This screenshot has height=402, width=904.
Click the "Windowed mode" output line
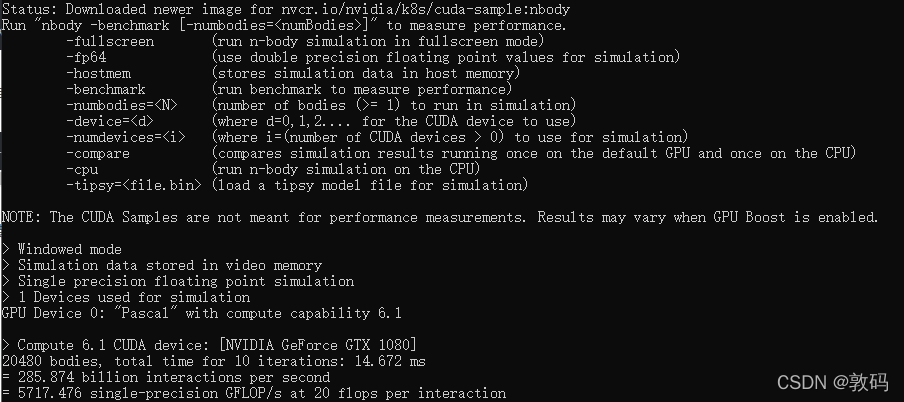(69, 249)
